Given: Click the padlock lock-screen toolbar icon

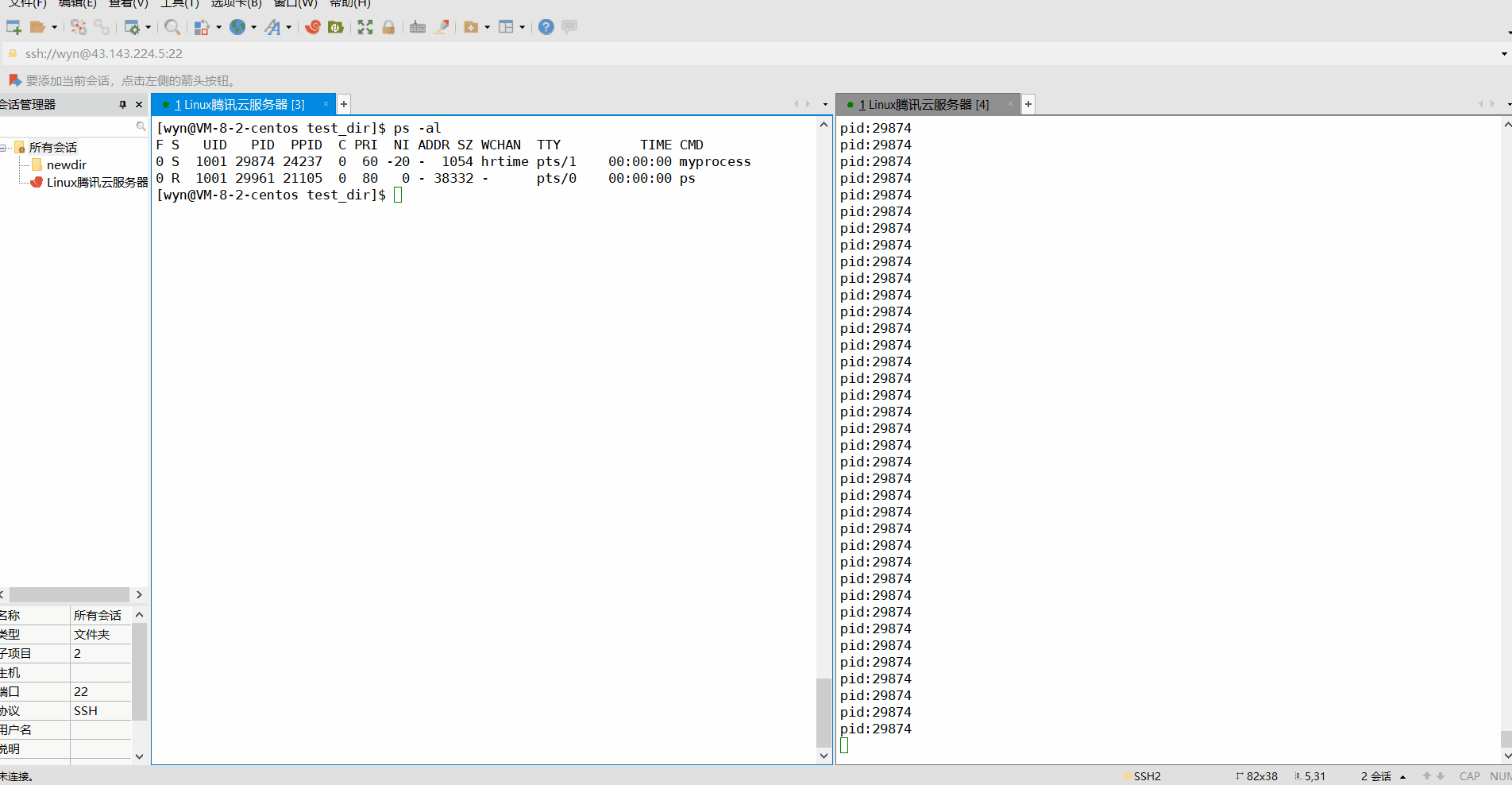Looking at the screenshot, I should 388,27.
